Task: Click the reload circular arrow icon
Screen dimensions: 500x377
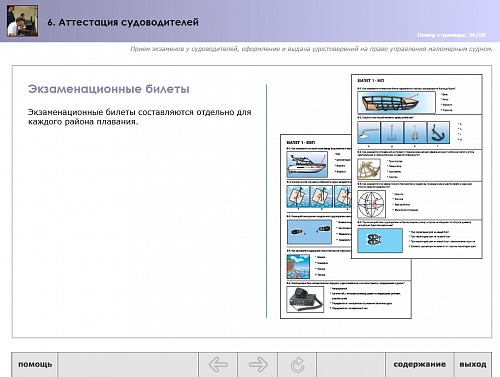Action: pyautogui.click(x=297, y=365)
